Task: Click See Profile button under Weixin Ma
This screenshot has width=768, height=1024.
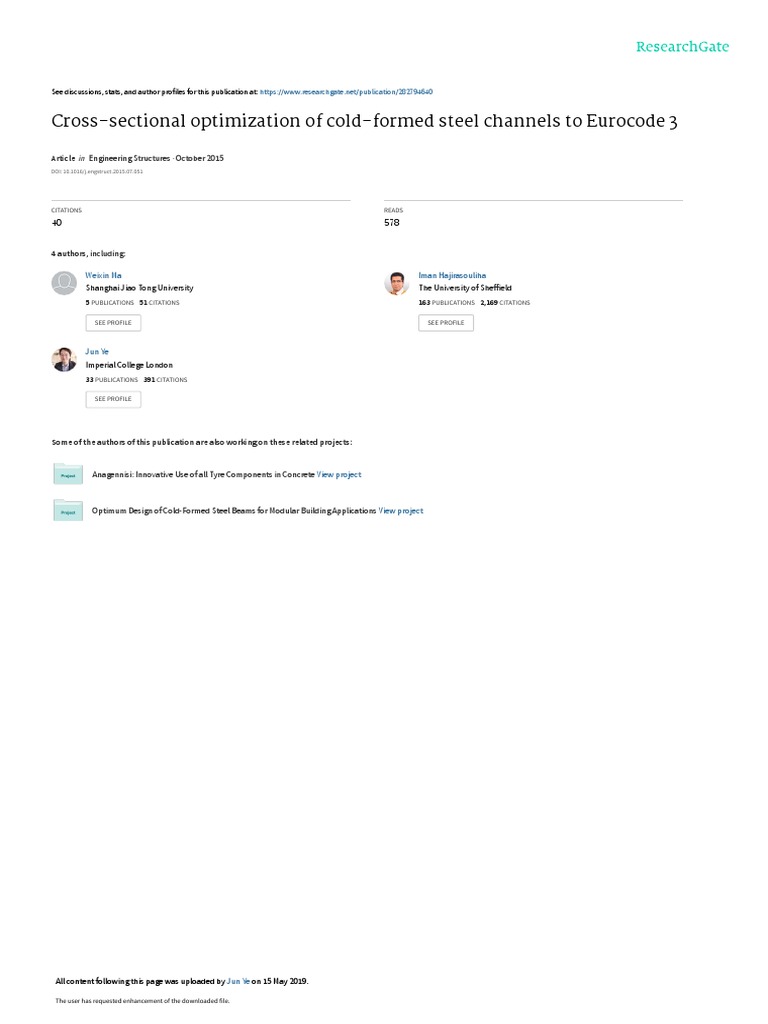Action: 113,323
